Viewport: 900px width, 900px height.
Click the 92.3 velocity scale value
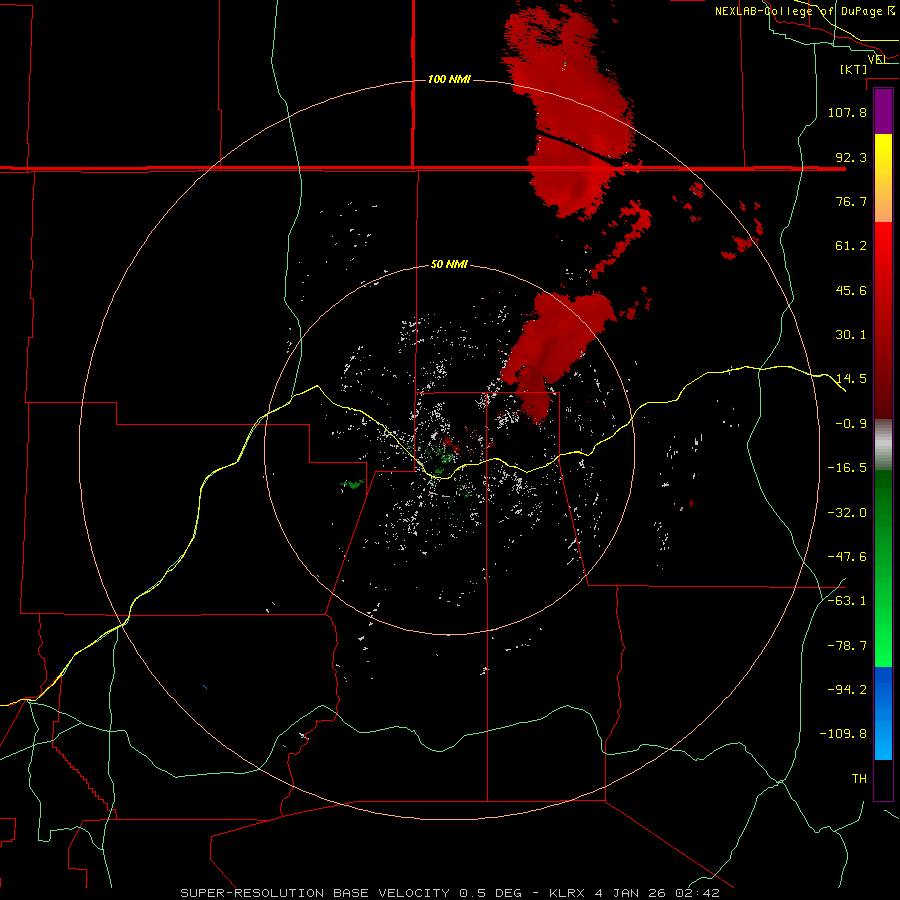[851, 157]
